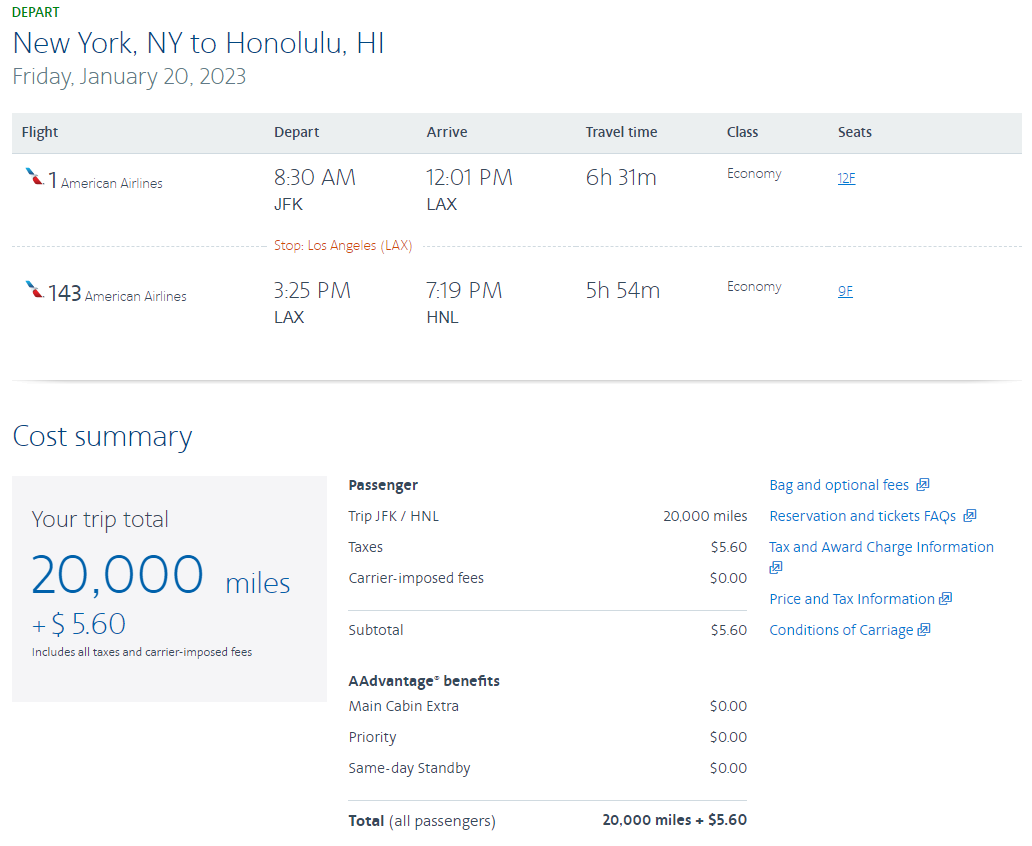Select the 5h 54m travel time
This screenshot has height=846, width=1032.
[x=623, y=291]
